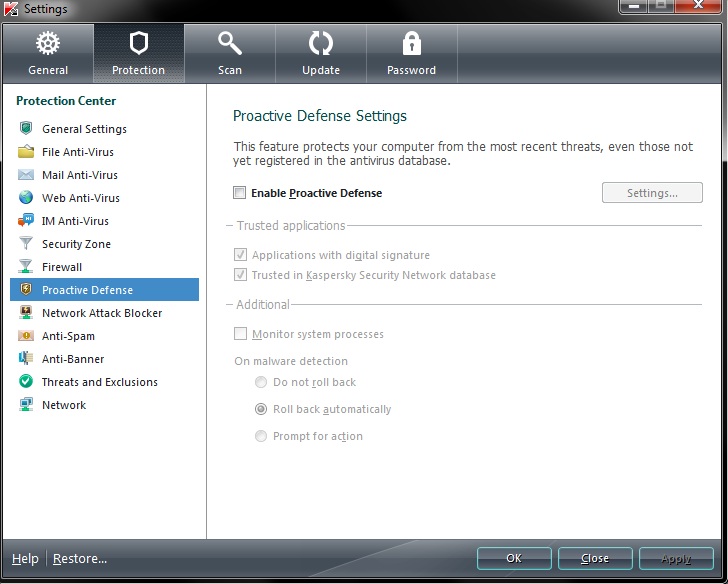Switch to the Scan tab
The image size is (728, 584).
(230, 52)
